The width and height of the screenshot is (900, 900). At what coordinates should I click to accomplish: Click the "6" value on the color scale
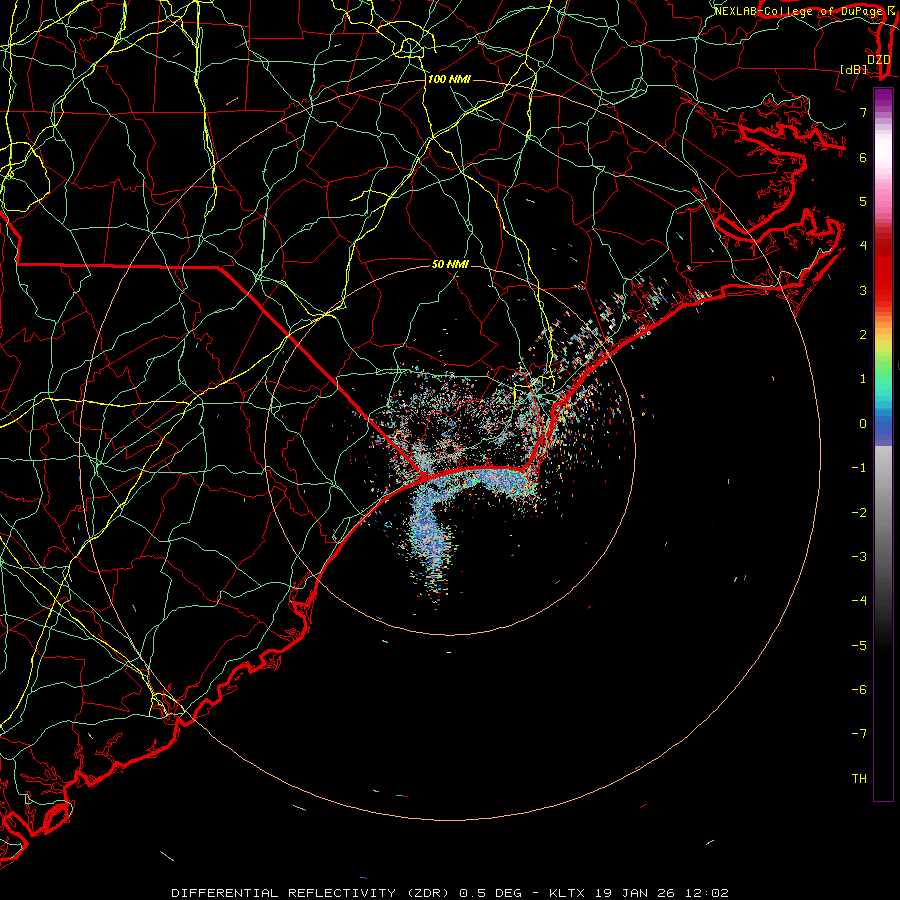pos(863,157)
